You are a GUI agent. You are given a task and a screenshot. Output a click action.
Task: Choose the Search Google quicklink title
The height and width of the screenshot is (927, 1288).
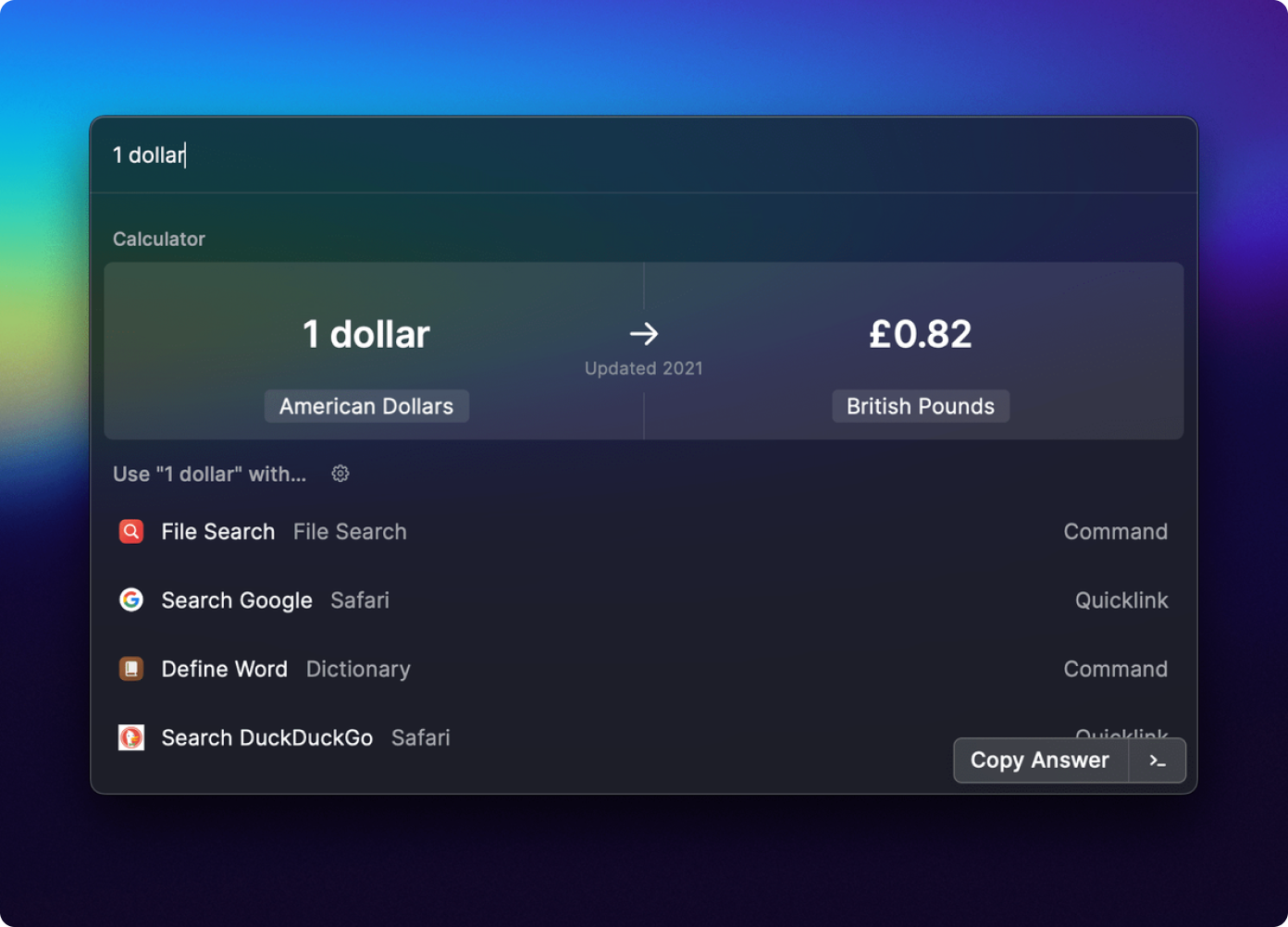click(237, 600)
